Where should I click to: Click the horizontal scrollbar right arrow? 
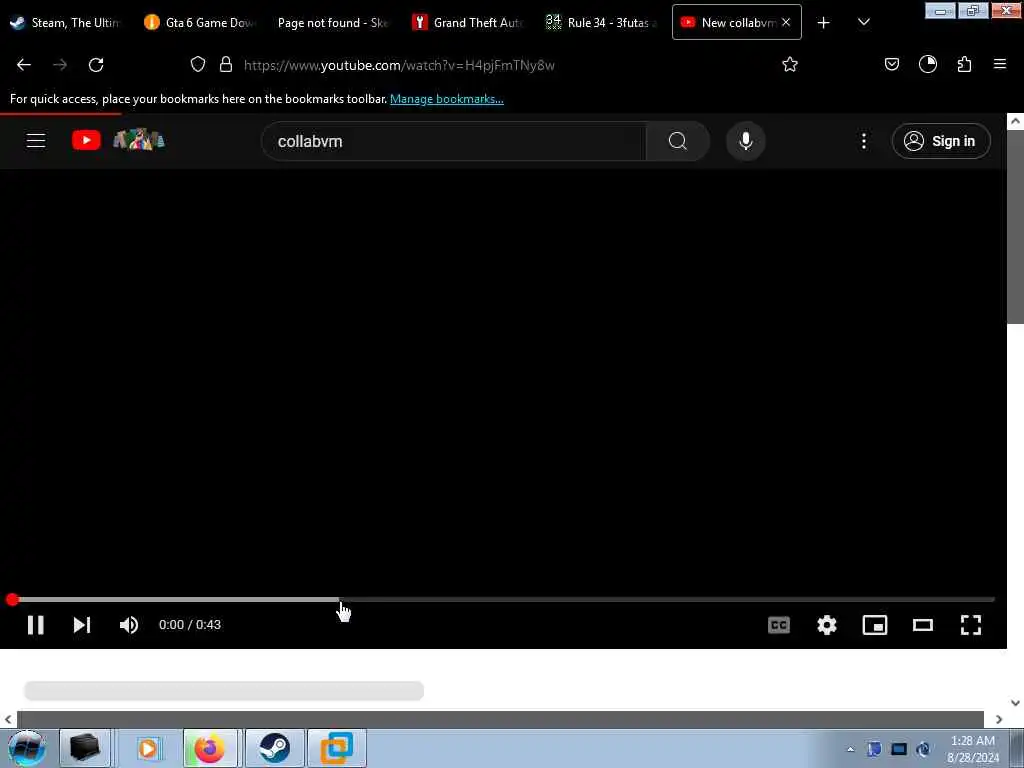click(x=999, y=719)
